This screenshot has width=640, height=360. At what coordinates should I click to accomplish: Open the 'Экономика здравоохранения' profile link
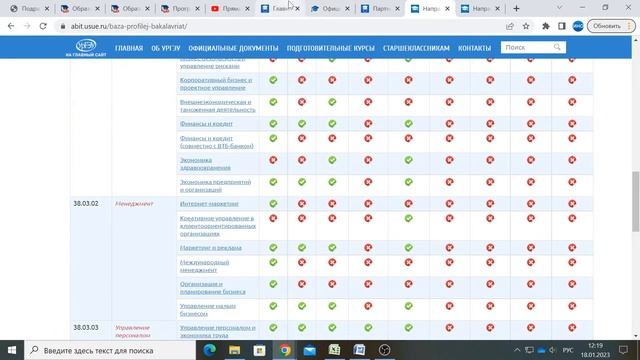pos(205,164)
